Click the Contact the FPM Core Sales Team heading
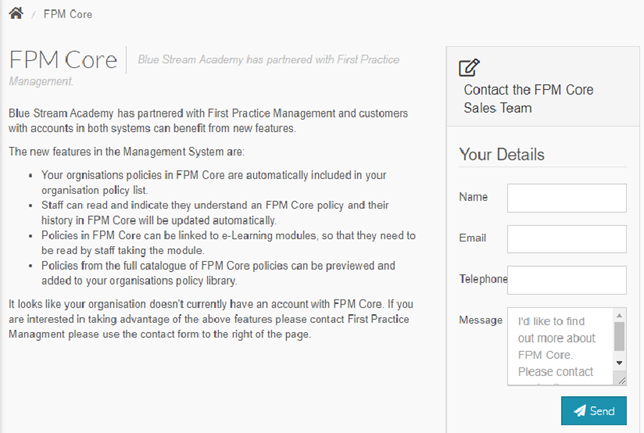This screenshot has width=644, height=433. pos(528,98)
